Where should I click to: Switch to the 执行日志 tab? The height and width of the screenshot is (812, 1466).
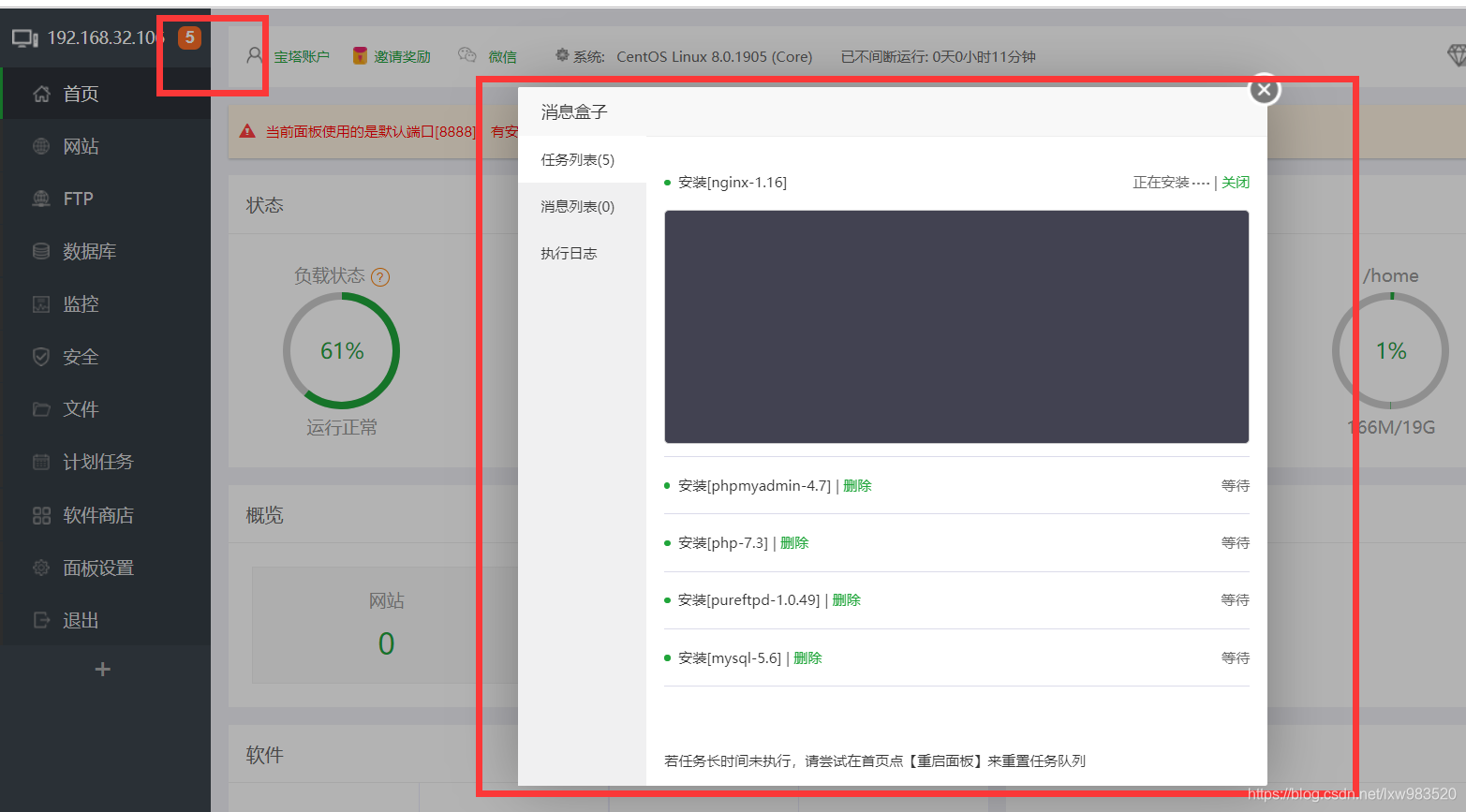(582, 253)
